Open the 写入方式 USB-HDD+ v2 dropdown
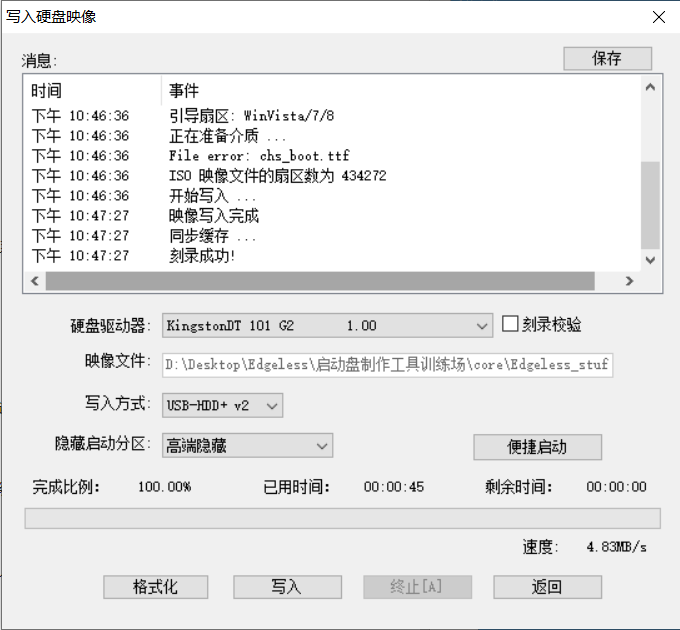Screen dimensions: 680x630 pyautogui.click(x=222, y=405)
